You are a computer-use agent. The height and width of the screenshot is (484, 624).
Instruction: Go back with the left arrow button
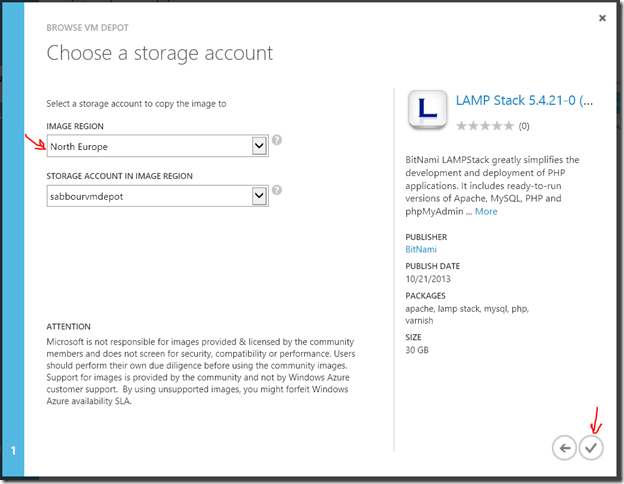pos(564,448)
